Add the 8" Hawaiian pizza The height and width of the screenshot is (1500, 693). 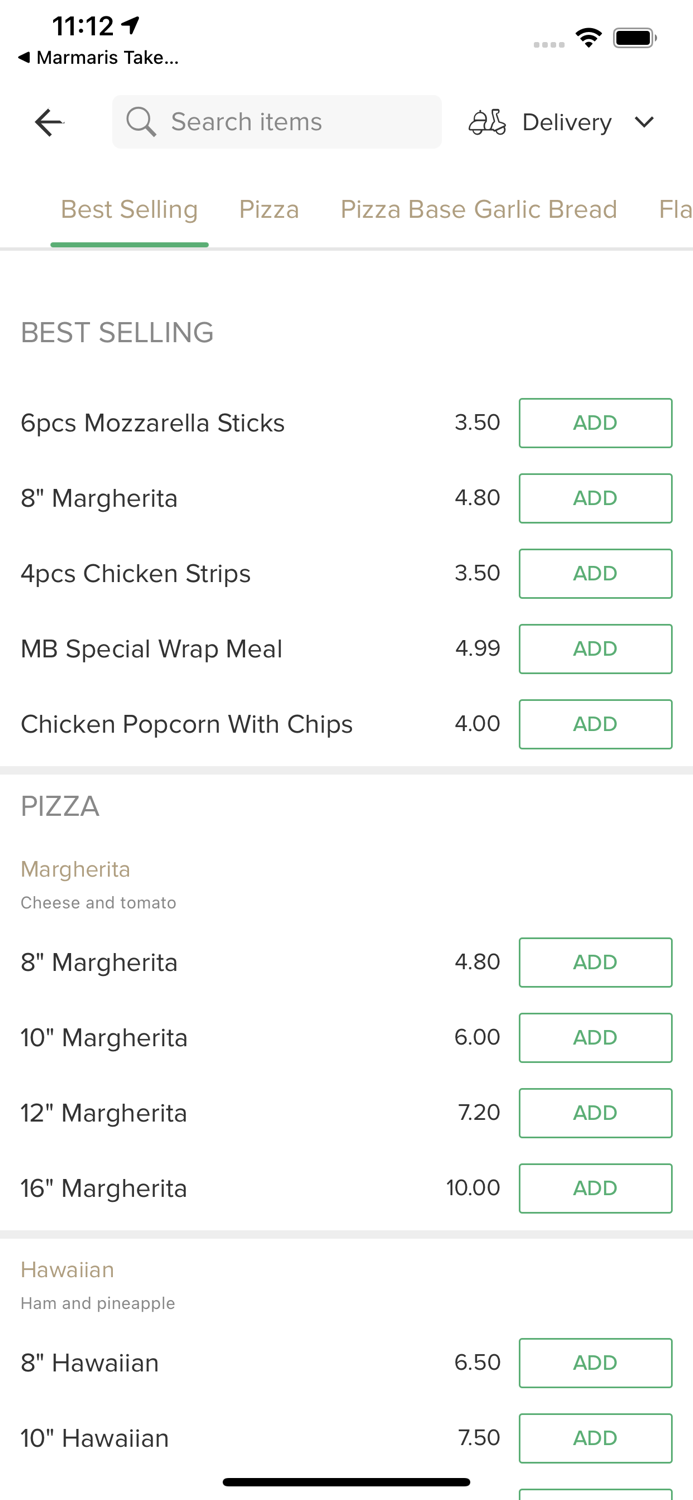(595, 1362)
